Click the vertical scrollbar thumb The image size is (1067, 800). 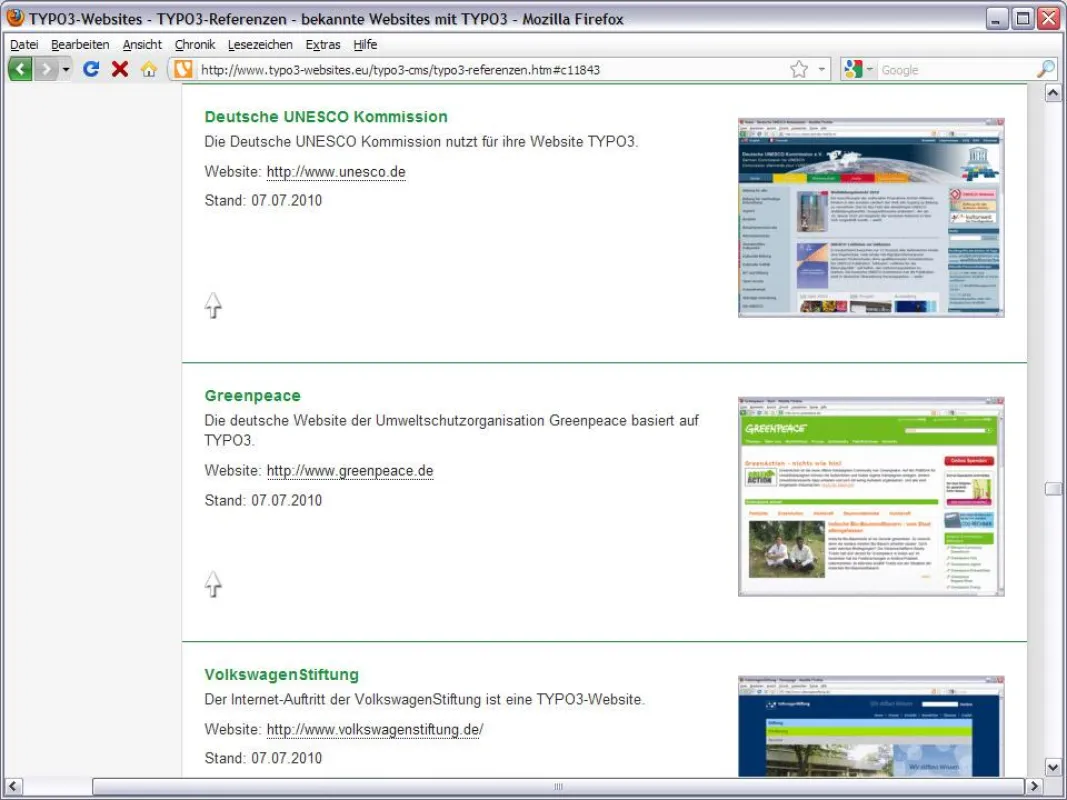click(x=1053, y=488)
